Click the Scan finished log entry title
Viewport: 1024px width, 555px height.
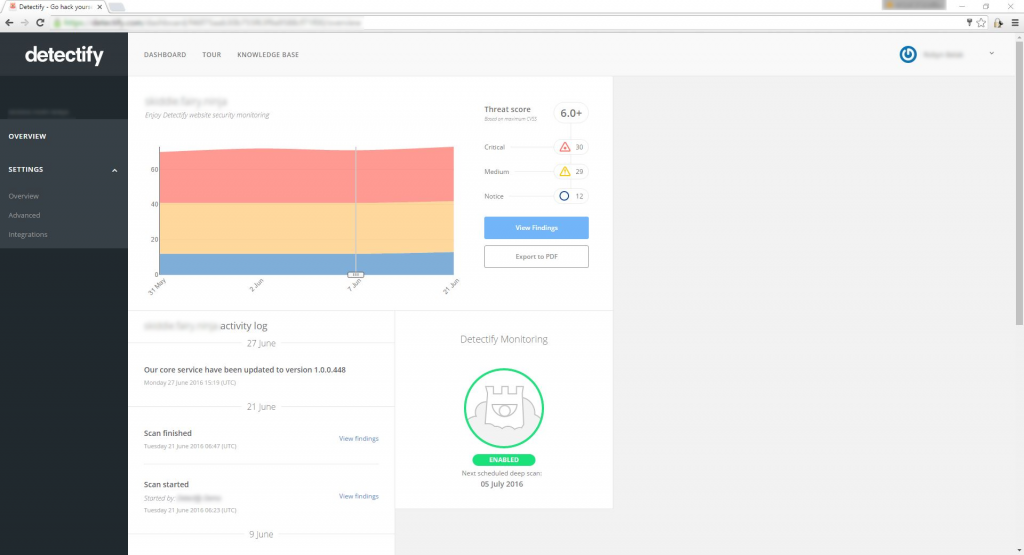(x=168, y=433)
